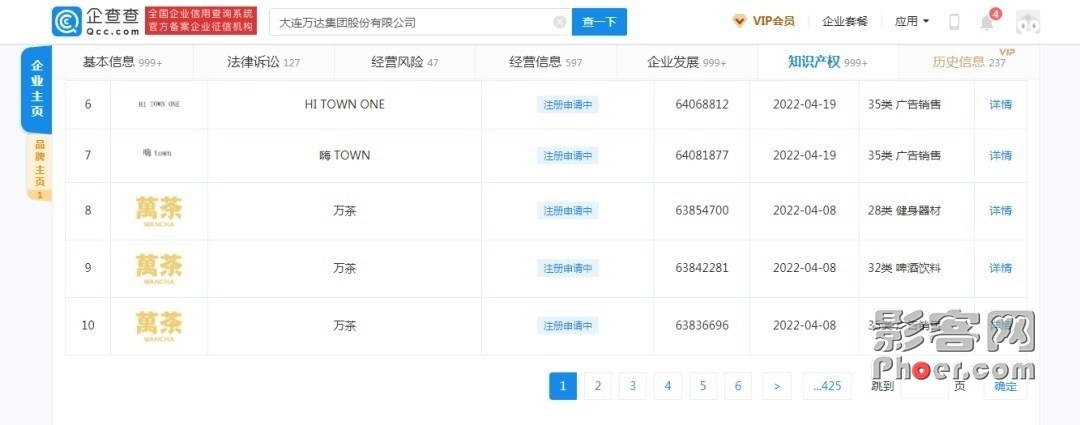The height and width of the screenshot is (425, 1080).
Task: Click the 查一下 search button
Action: tap(599, 22)
